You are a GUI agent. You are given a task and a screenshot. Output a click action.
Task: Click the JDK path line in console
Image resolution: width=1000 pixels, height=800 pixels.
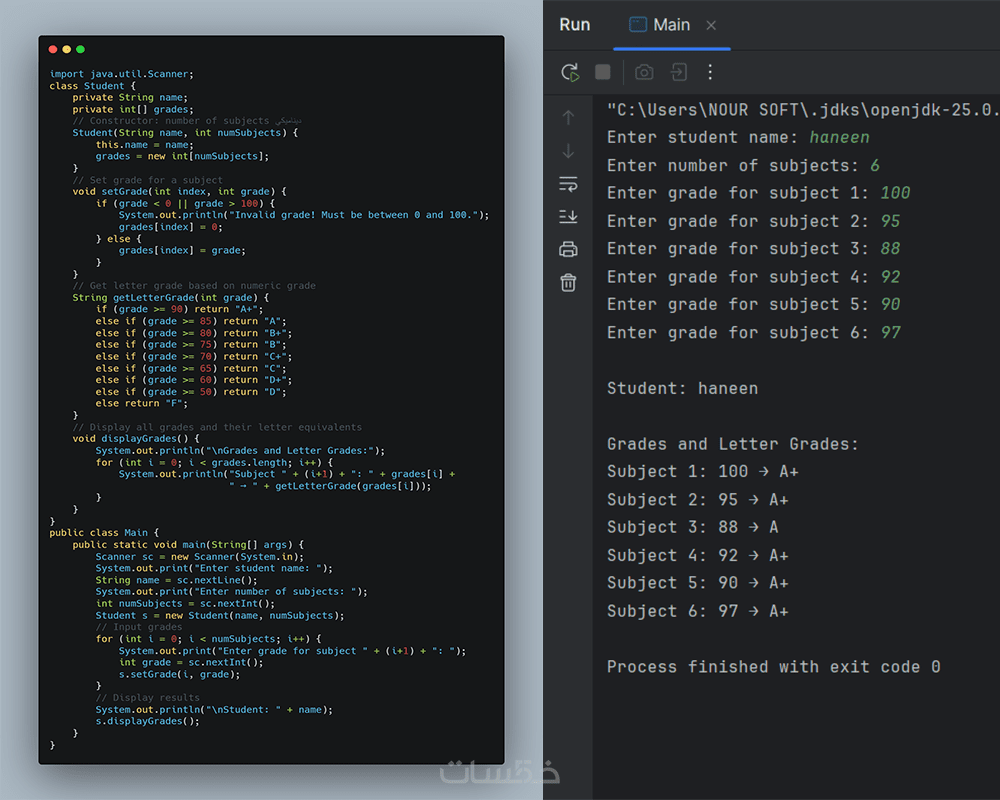(800, 109)
